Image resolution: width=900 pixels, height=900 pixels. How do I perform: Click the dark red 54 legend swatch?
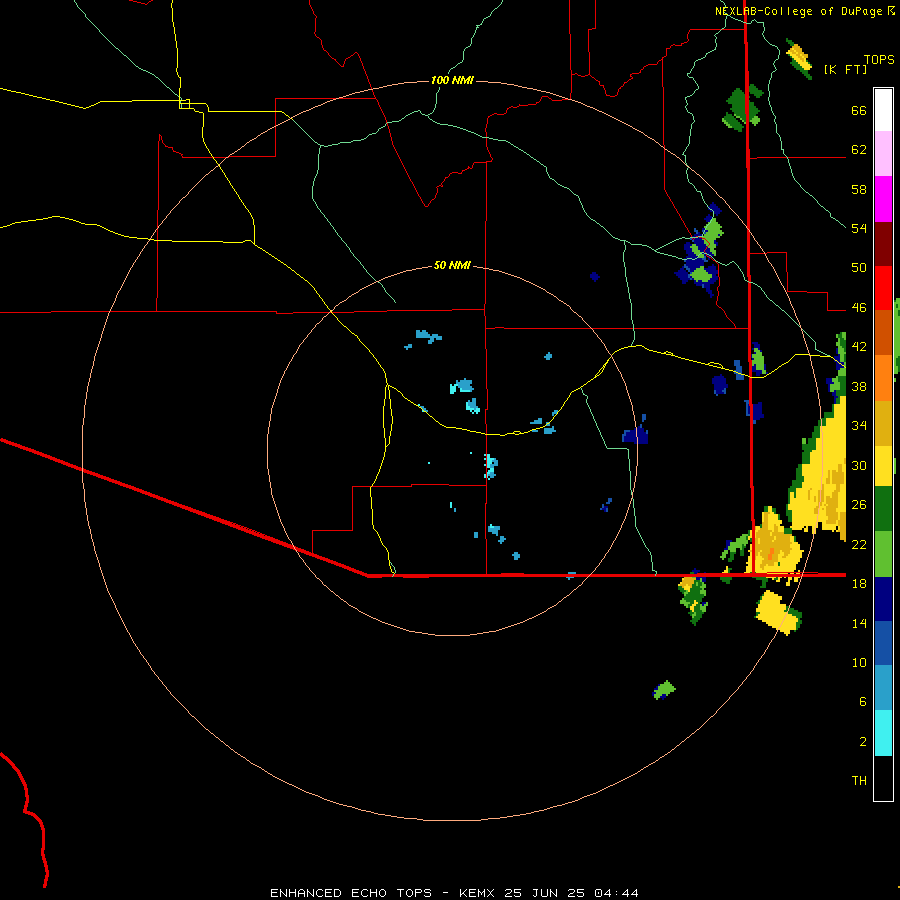[883, 243]
